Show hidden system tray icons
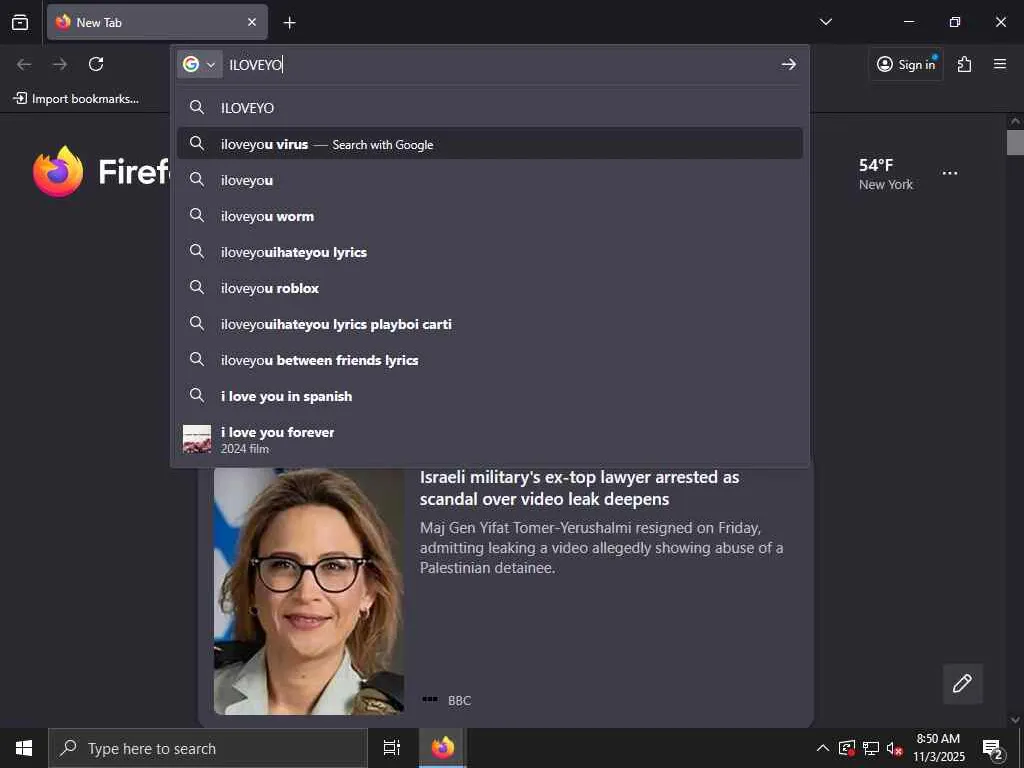1024x768 pixels. [823, 748]
